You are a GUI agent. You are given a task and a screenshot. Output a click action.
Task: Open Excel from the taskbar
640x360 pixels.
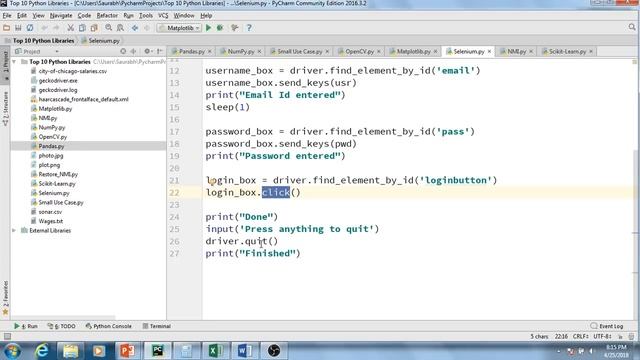(215, 351)
